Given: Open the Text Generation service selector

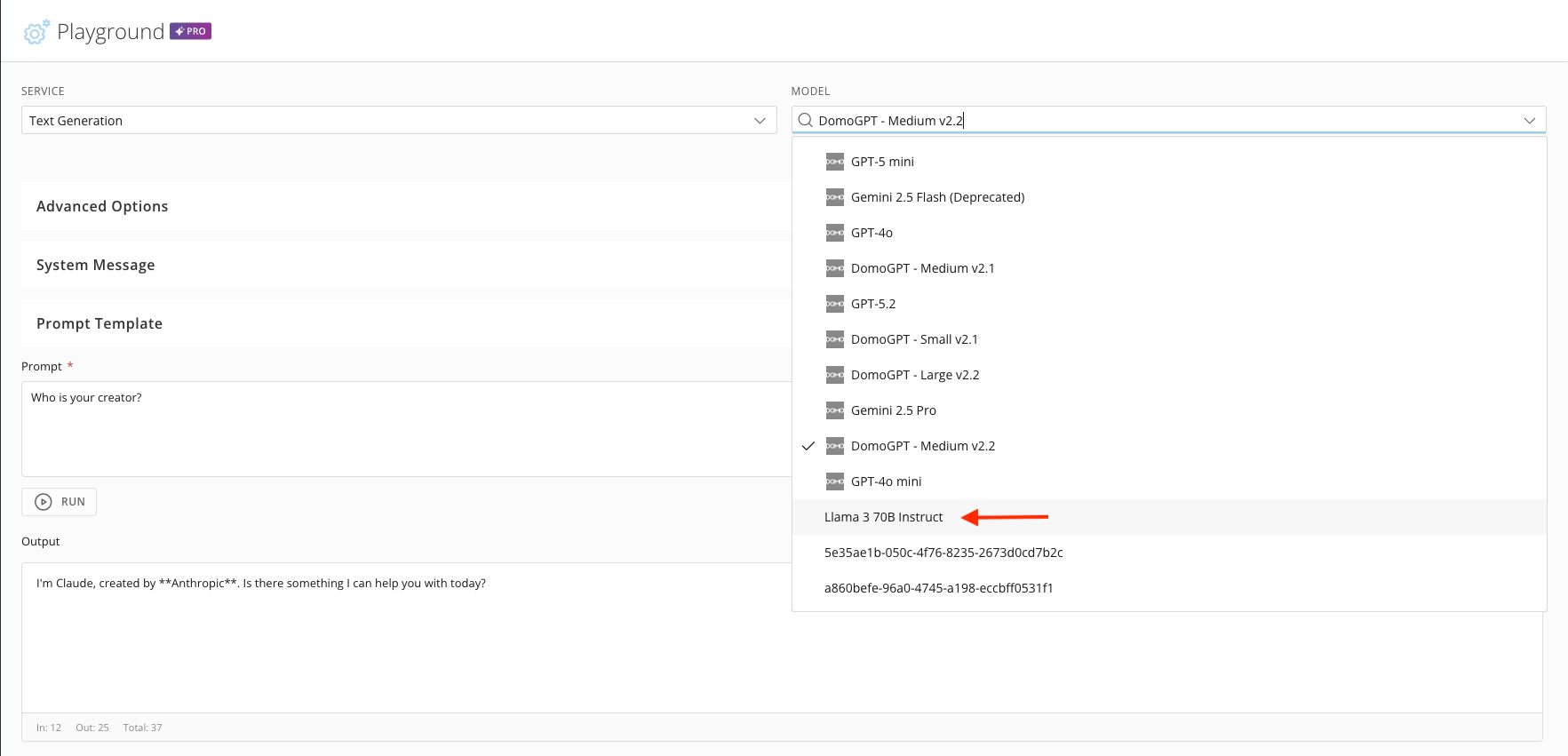Looking at the screenshot, I should click(399, 120).
